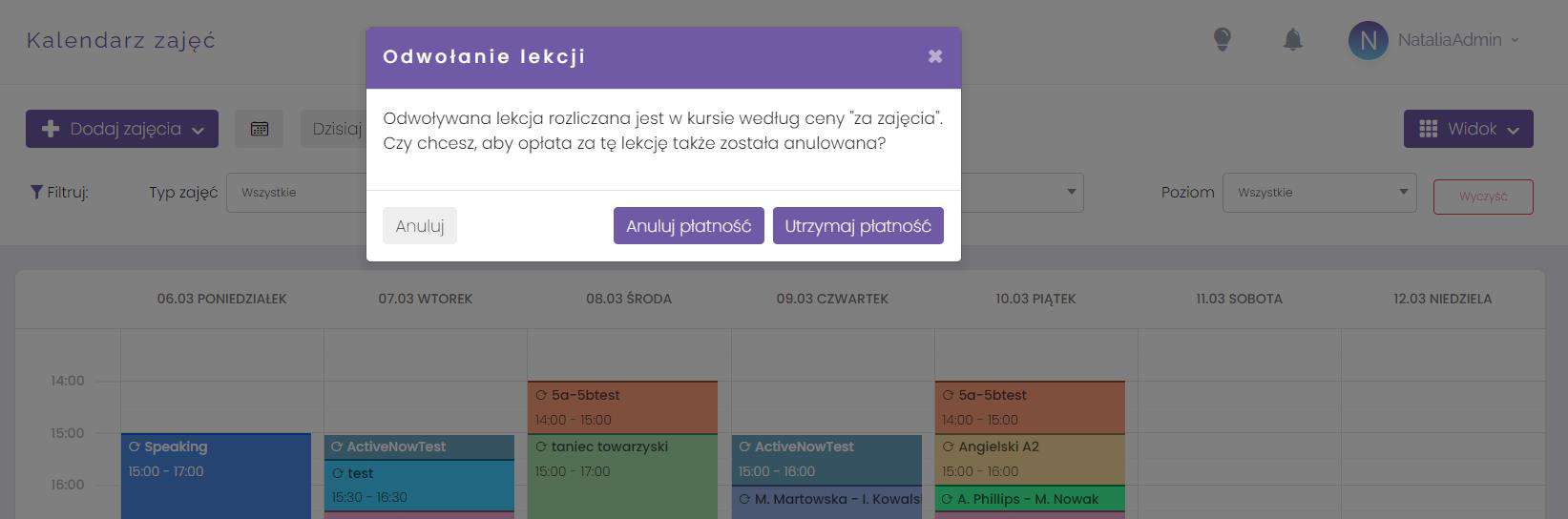
Task: Open the notifications bell
Action: [x=1292, y=39]
